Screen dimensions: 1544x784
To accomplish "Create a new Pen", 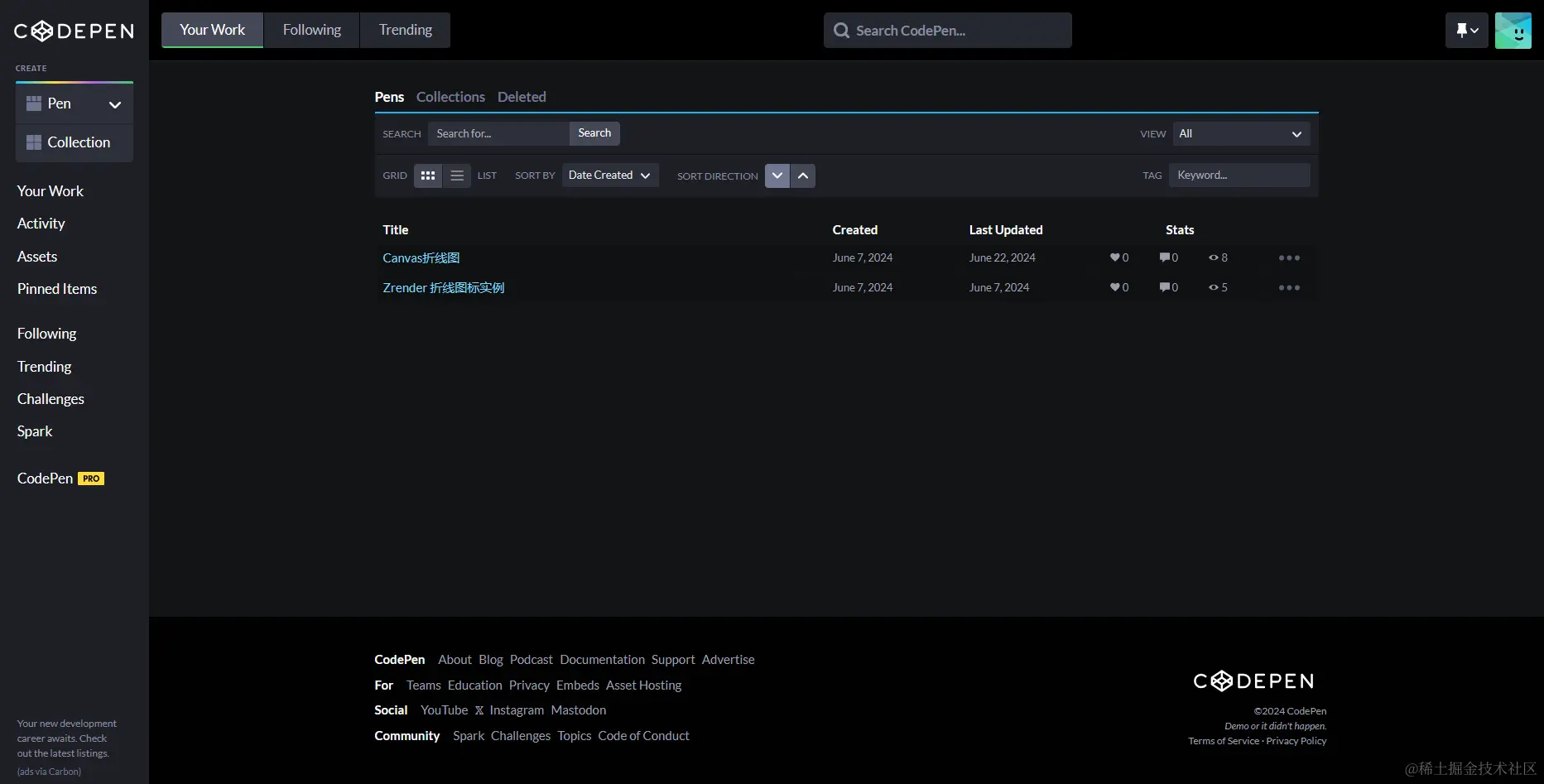I will click(60, 103).
